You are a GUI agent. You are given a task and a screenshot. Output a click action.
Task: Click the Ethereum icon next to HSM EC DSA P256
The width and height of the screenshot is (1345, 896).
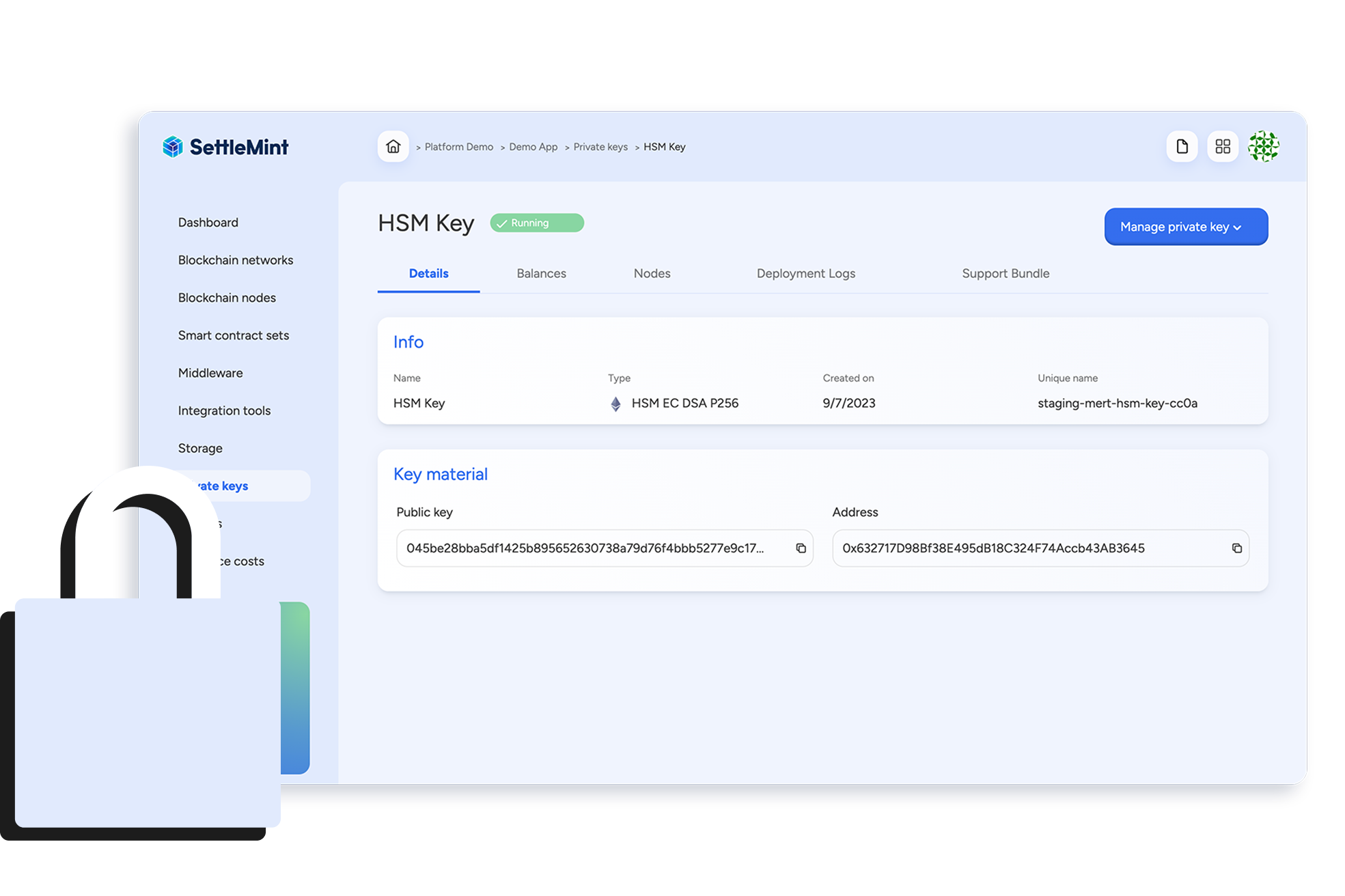(x=614, y=403)
